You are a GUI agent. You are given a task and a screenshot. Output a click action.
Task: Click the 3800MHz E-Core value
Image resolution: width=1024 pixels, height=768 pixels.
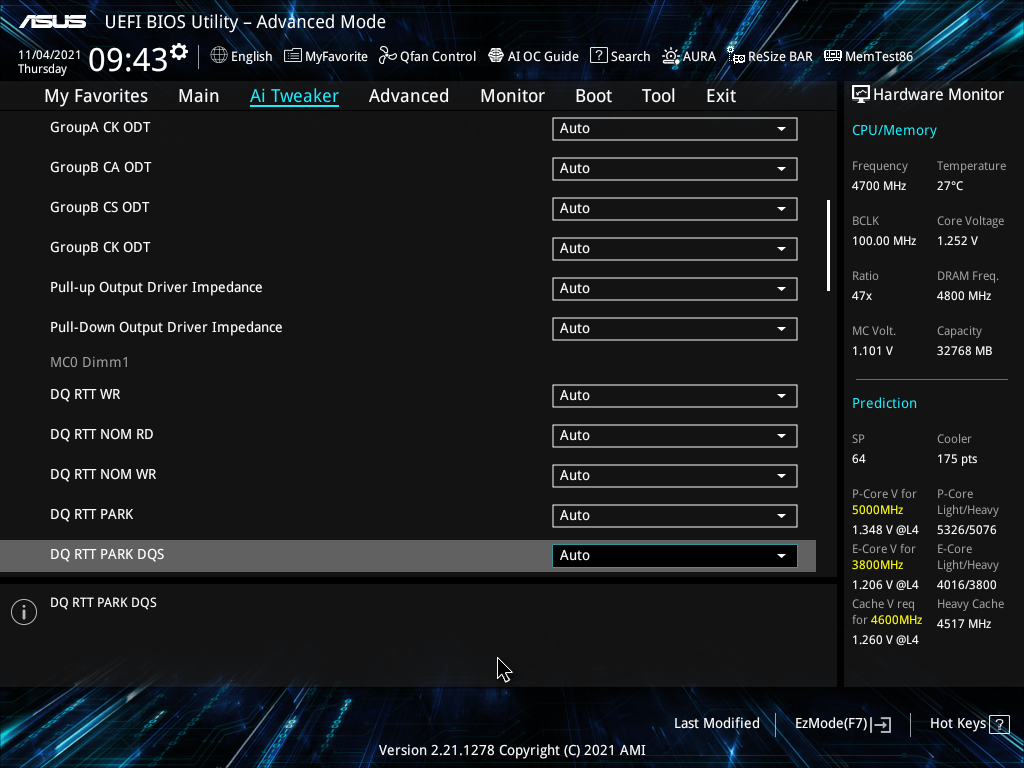[878, 565]
